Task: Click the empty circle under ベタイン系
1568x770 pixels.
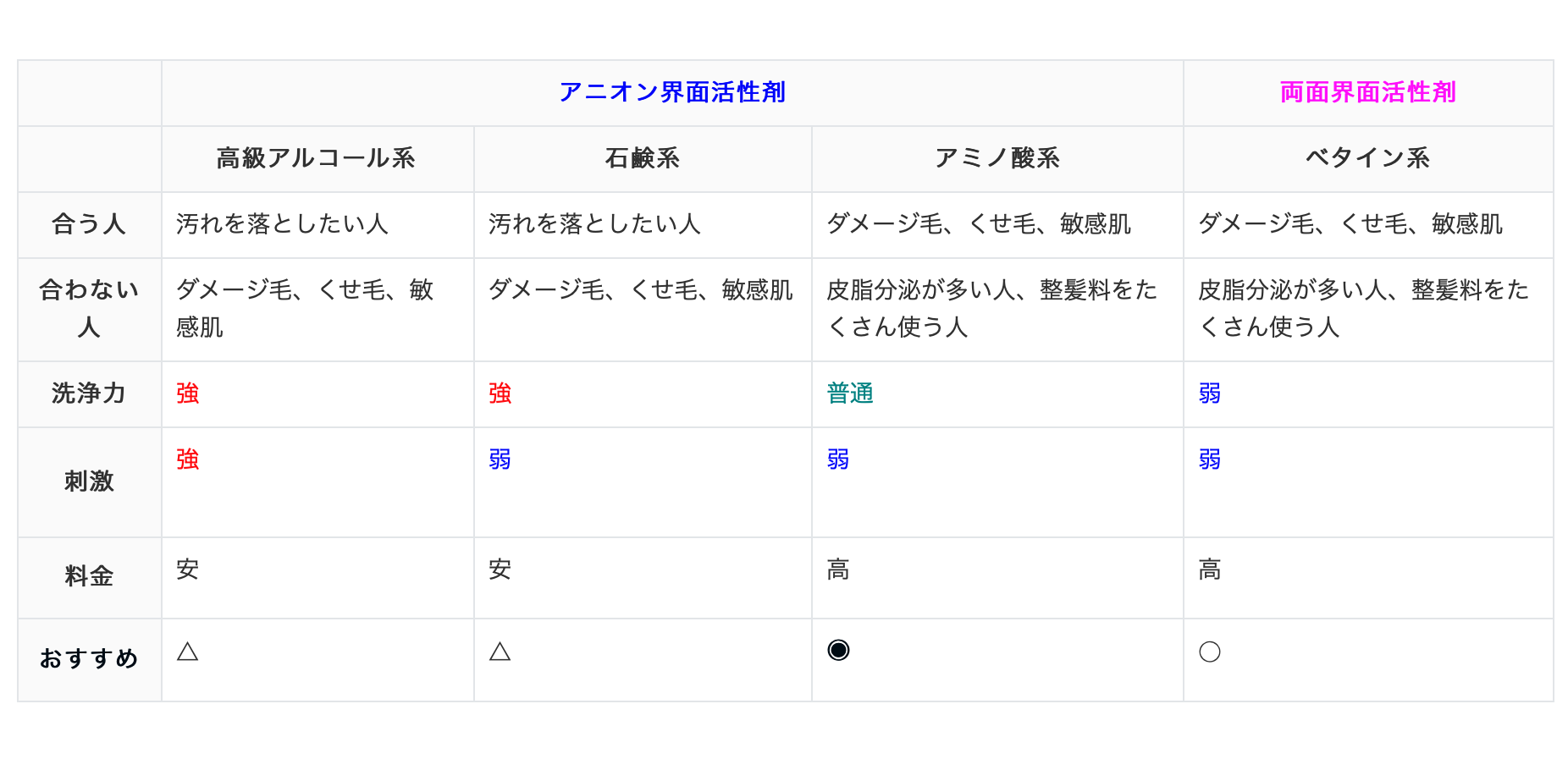Action: point(1209,652)
